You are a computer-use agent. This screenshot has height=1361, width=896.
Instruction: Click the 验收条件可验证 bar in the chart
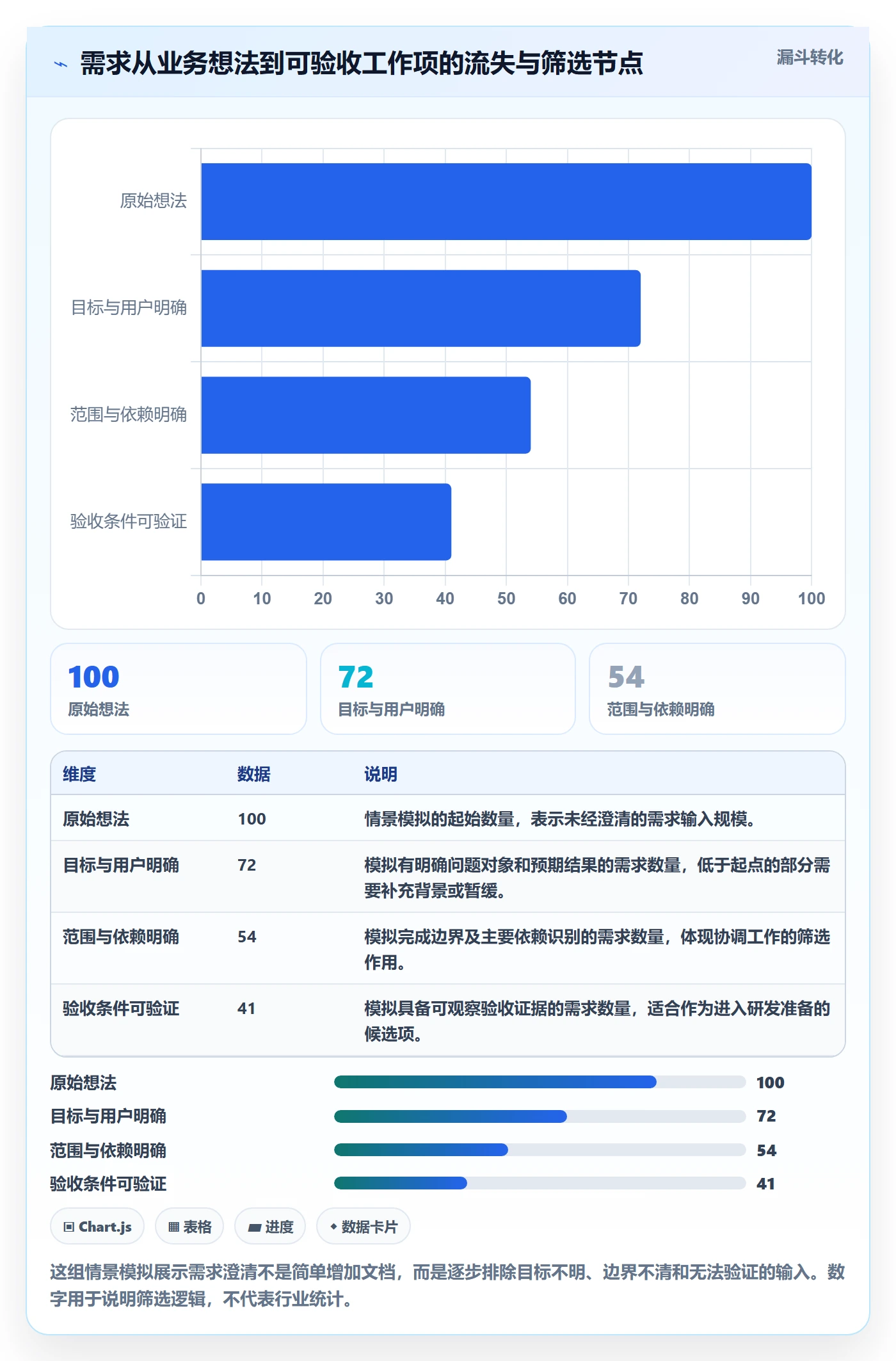coord(326,522)
